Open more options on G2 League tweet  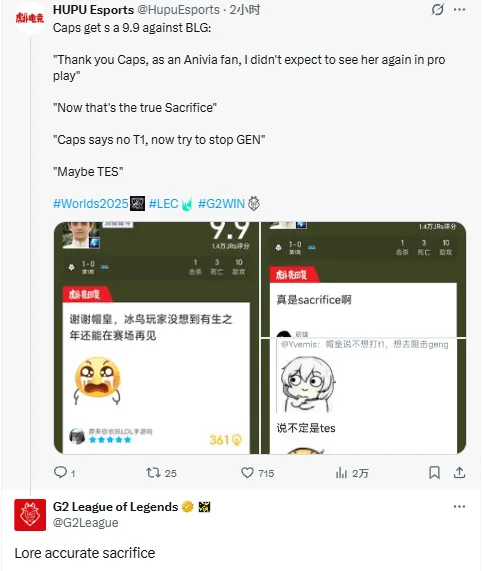click(459, 507)
